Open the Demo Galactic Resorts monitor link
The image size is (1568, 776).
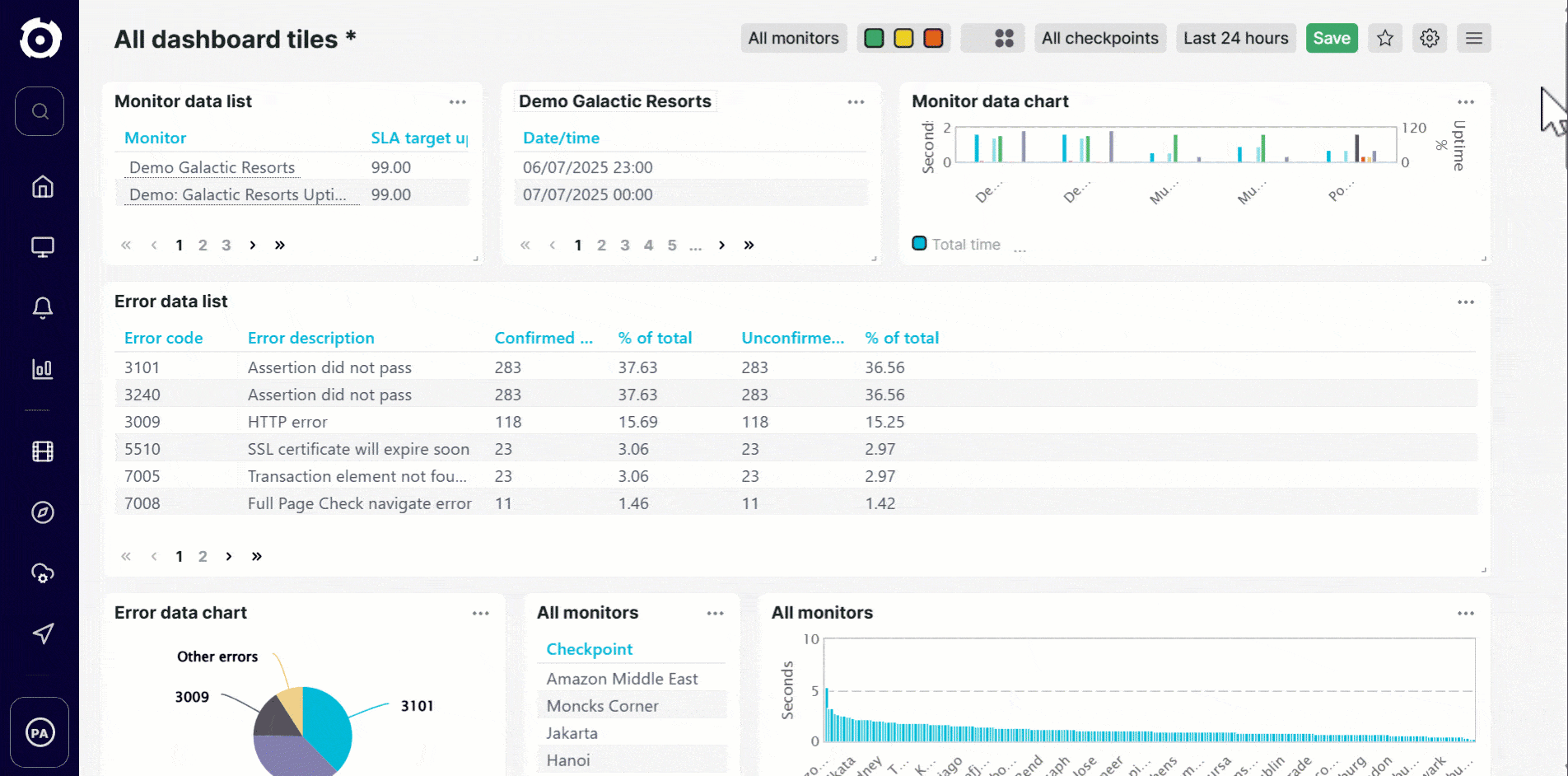pos(212,167)
